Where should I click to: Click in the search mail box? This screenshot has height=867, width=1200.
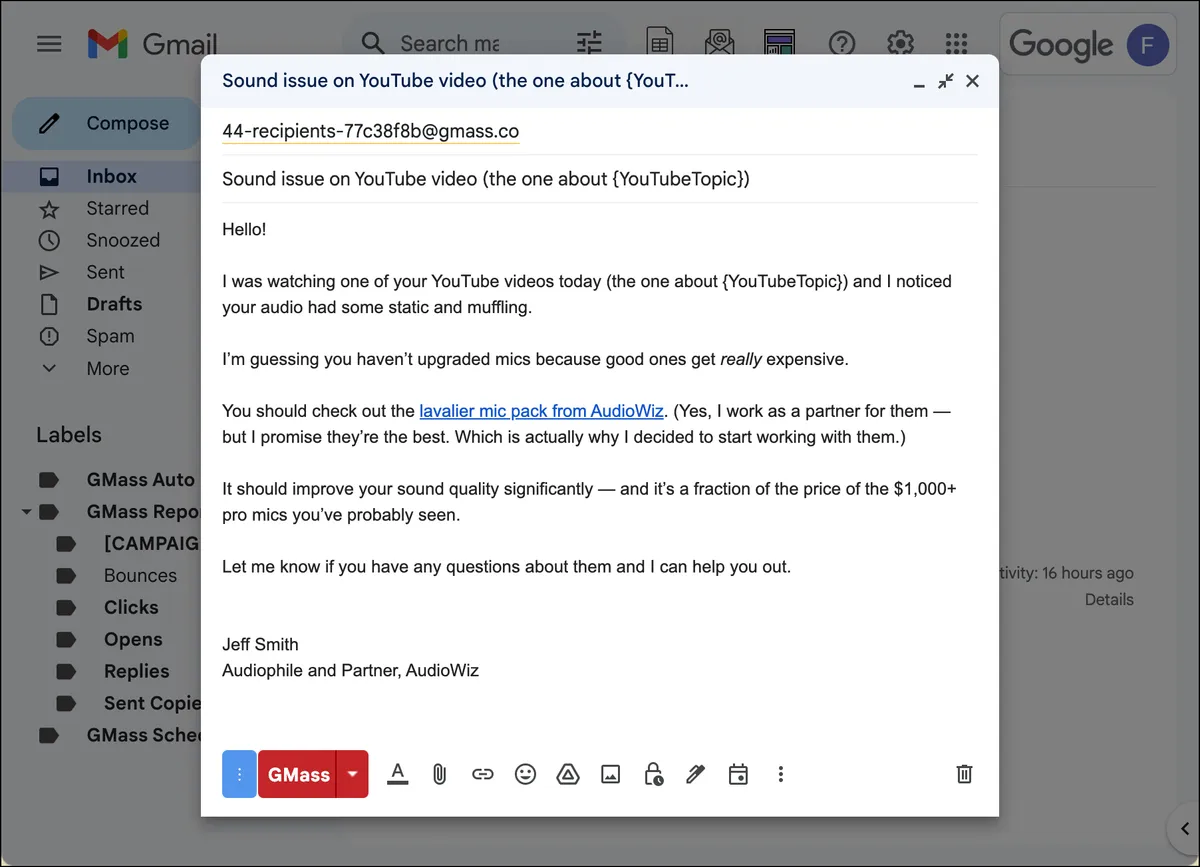[x=449, y=44]
